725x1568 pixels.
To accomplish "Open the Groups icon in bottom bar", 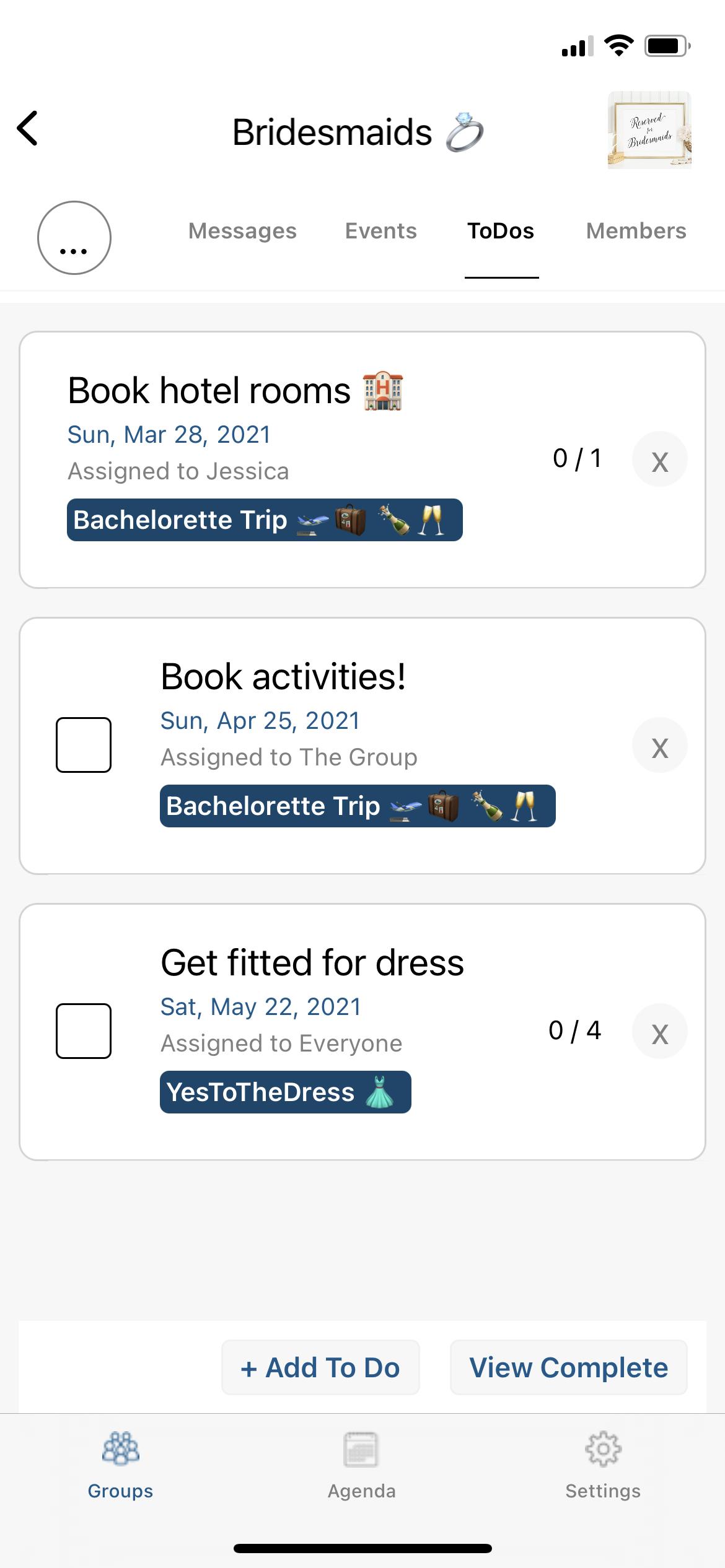I will tap(120, 1448).
